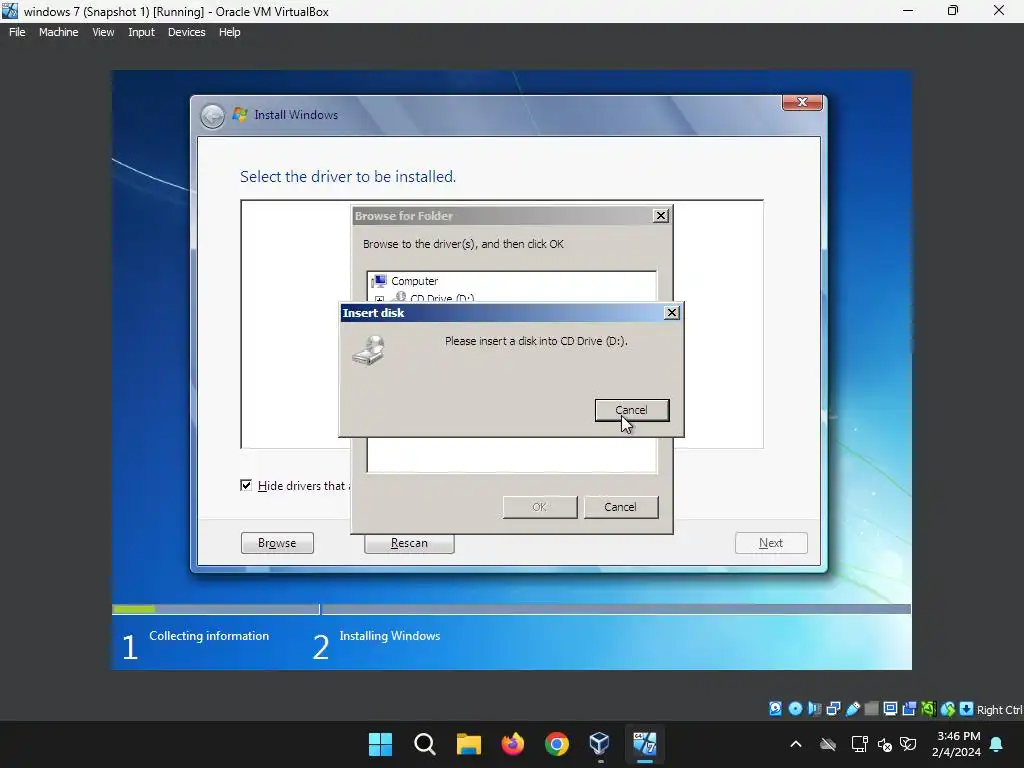Screen dimensions: 1024x768
Task: Open the network tray icon
Action: coord(859,744)
